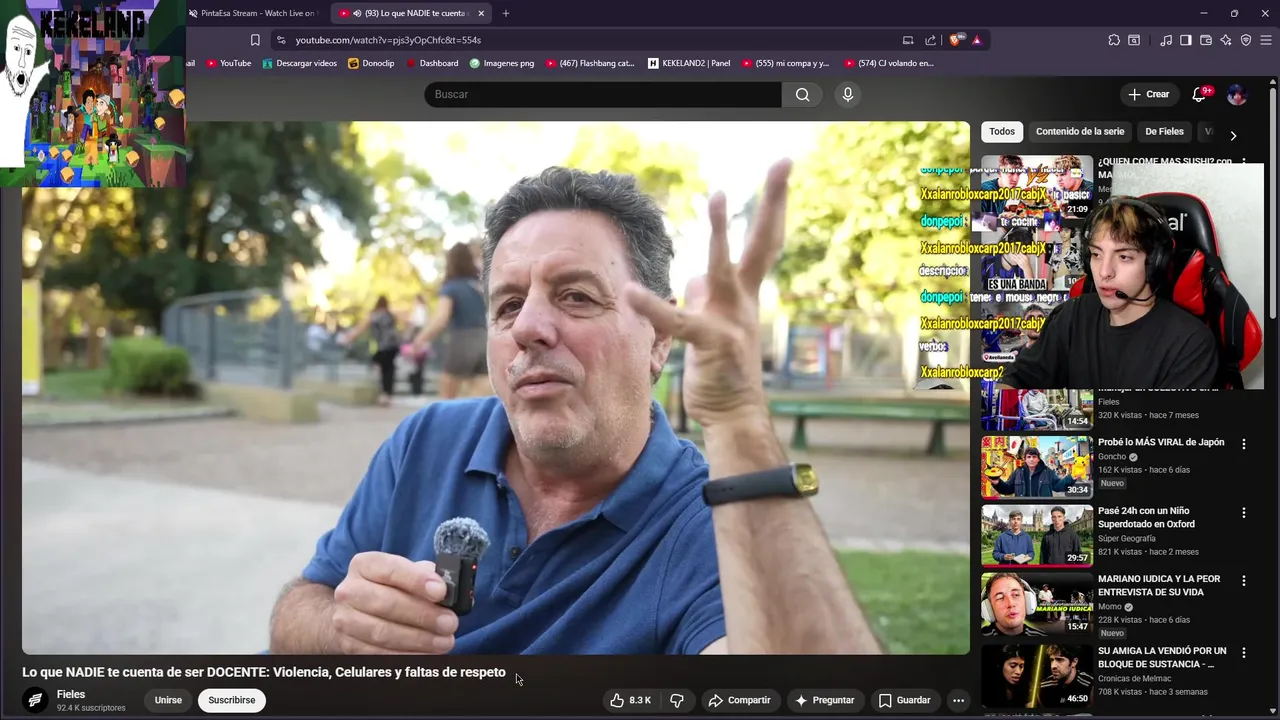1280x720 pixels.
Task: Click the search magnifier button
Action: tap(802, 94)
